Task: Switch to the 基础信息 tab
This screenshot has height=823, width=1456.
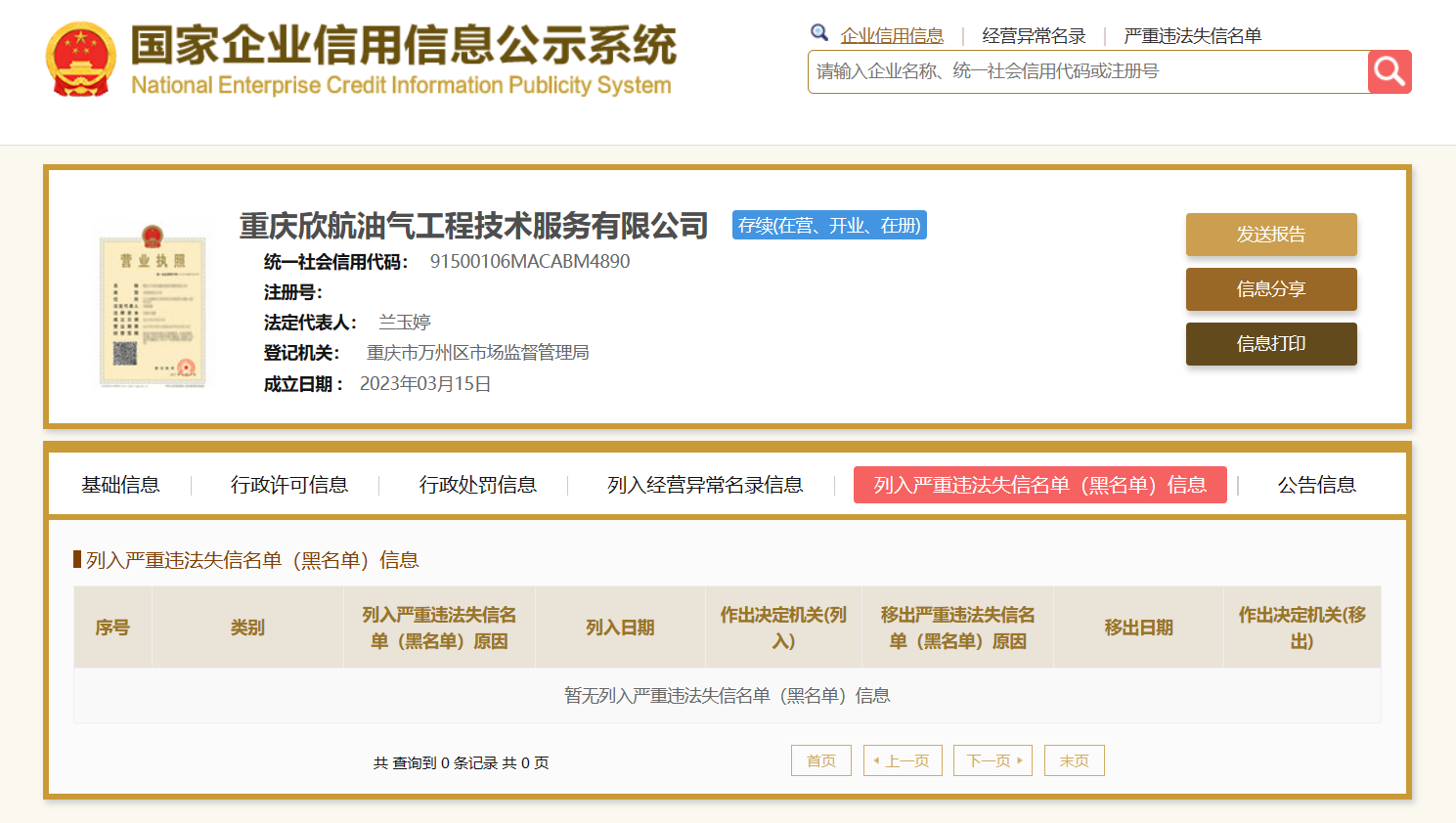Action: pos(120,485)
